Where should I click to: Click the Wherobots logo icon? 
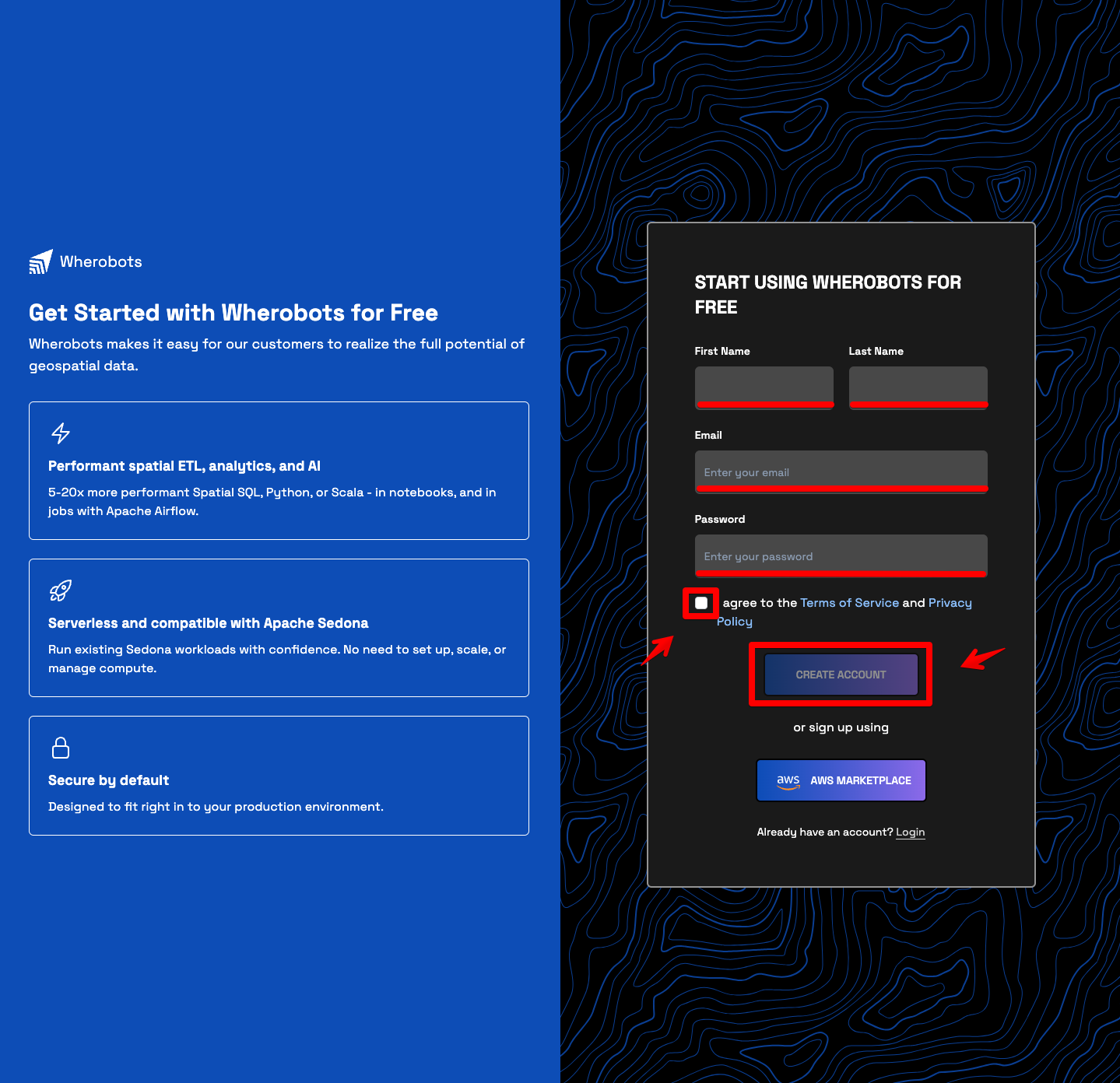40,262
